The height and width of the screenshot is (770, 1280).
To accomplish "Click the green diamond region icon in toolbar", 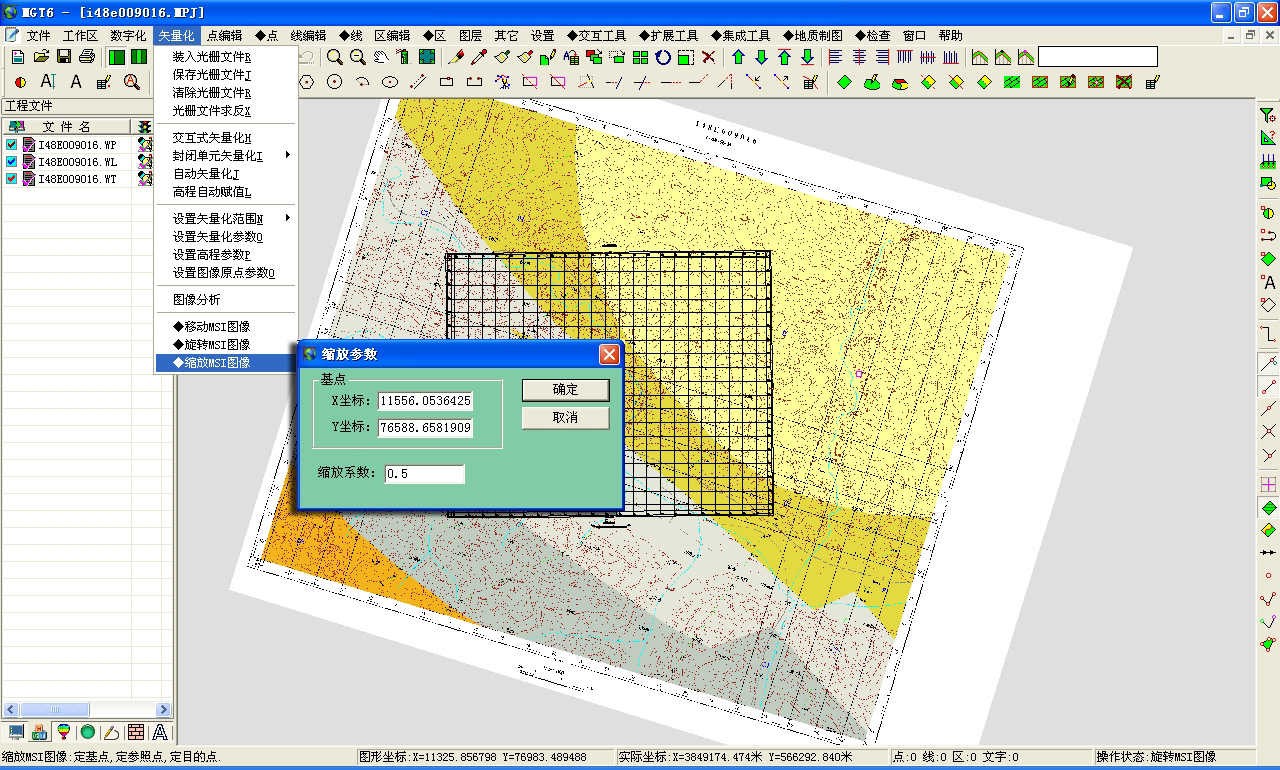I will 844,82.
